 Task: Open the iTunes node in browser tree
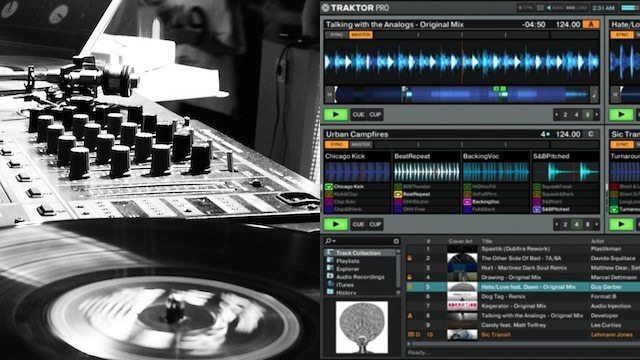click(x=345, y=285)
